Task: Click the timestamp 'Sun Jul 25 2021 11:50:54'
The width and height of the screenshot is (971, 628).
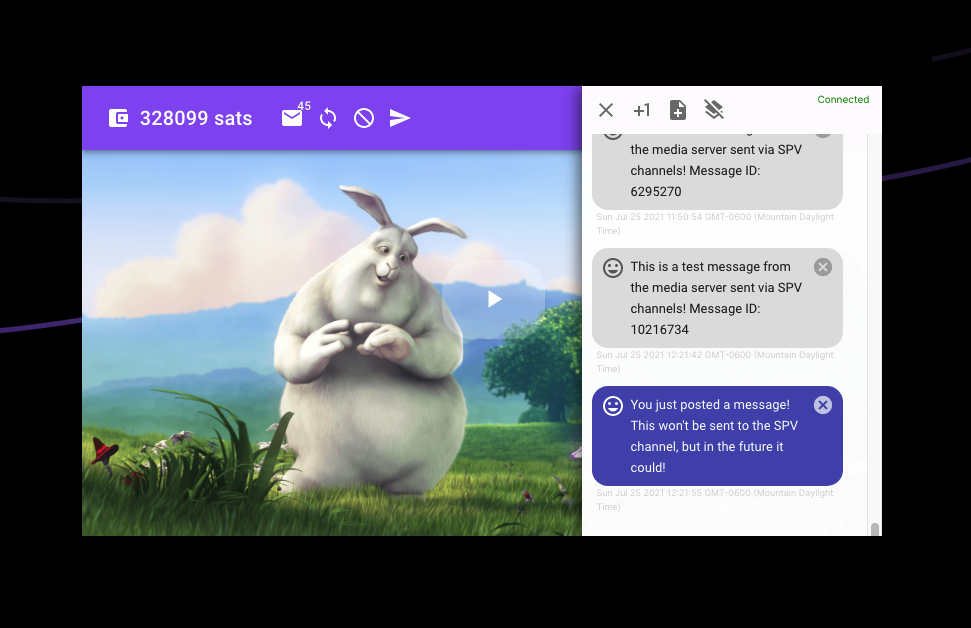Action: (x=715, y=224)
